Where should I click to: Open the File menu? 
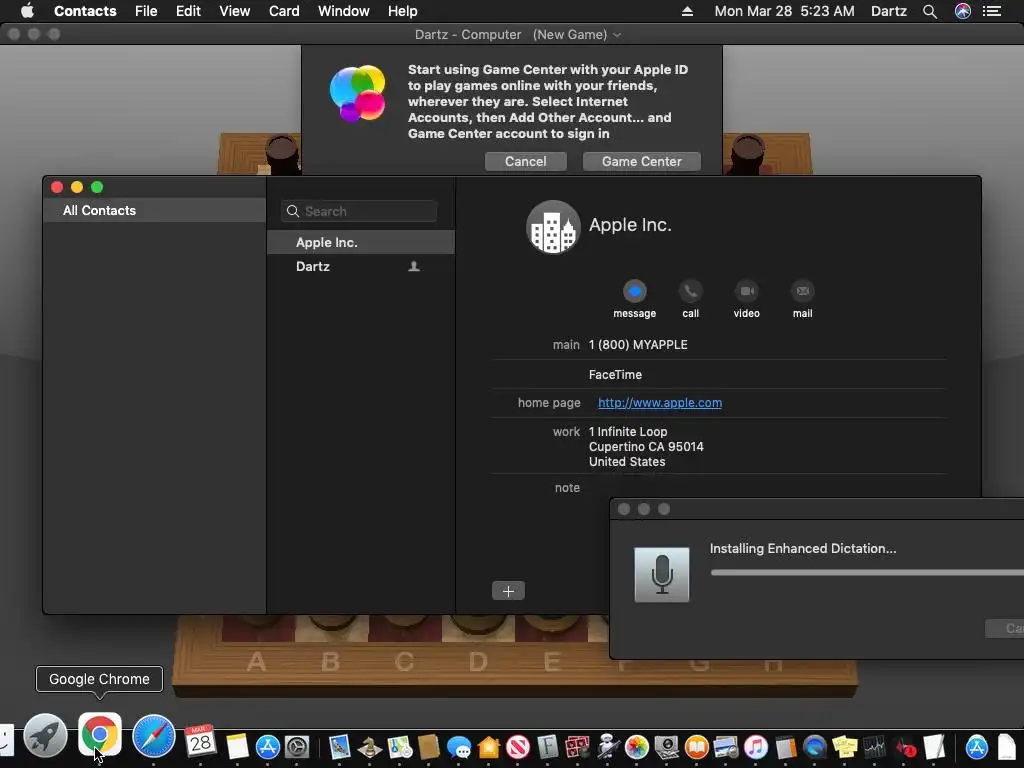pos(146,11)
